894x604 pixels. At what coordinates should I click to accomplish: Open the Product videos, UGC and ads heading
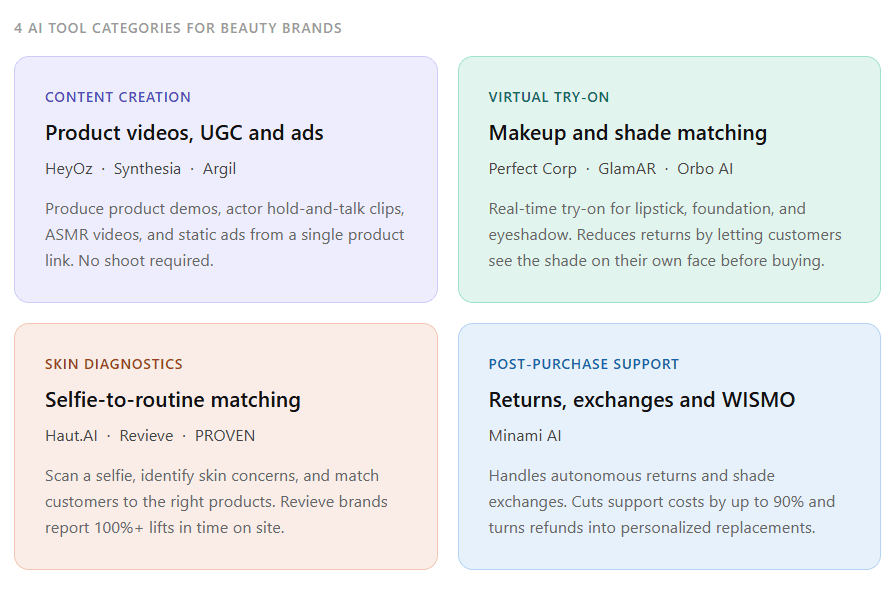tap(184, 133)
